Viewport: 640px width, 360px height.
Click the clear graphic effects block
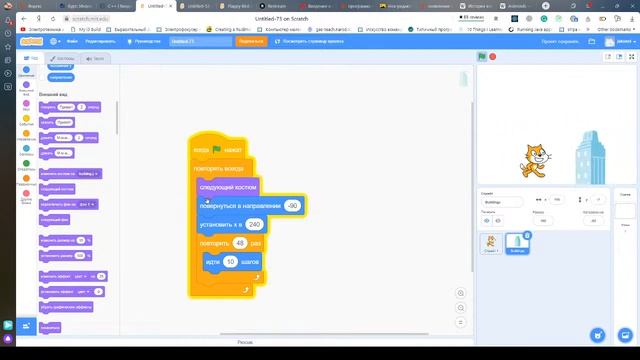(x=66, y=307)
